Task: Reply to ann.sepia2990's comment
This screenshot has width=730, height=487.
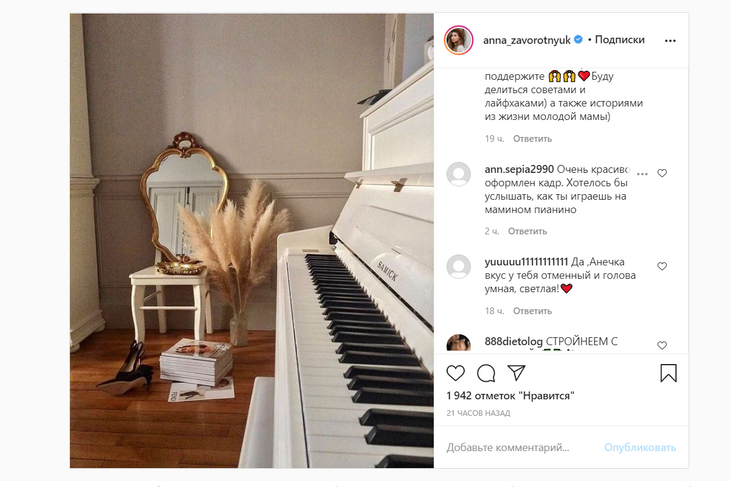Action: point(527,231)
